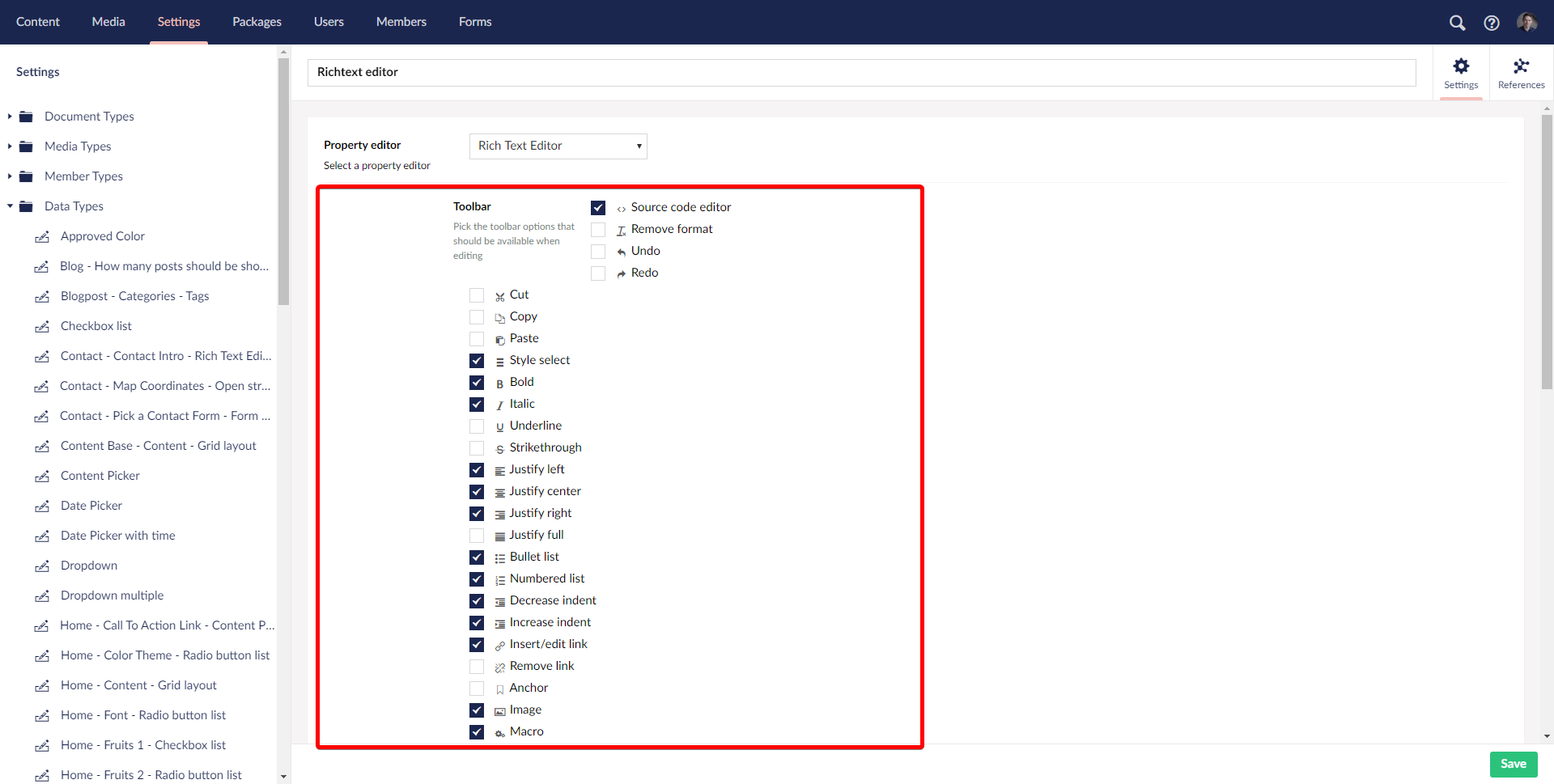Switch to the References tab
1554x784 pixels.
coord(1521,73)
